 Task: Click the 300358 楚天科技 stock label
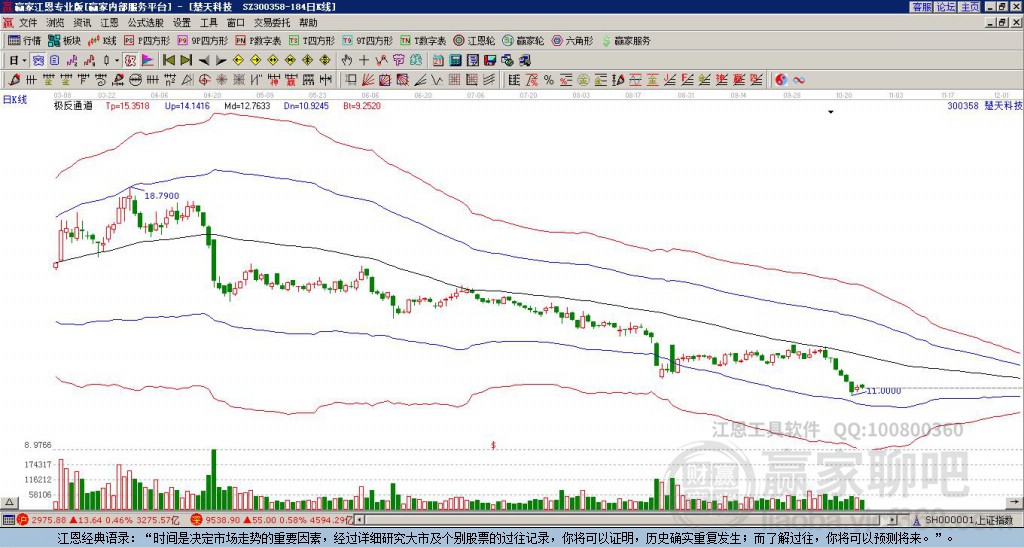click(x=985, y=106)
